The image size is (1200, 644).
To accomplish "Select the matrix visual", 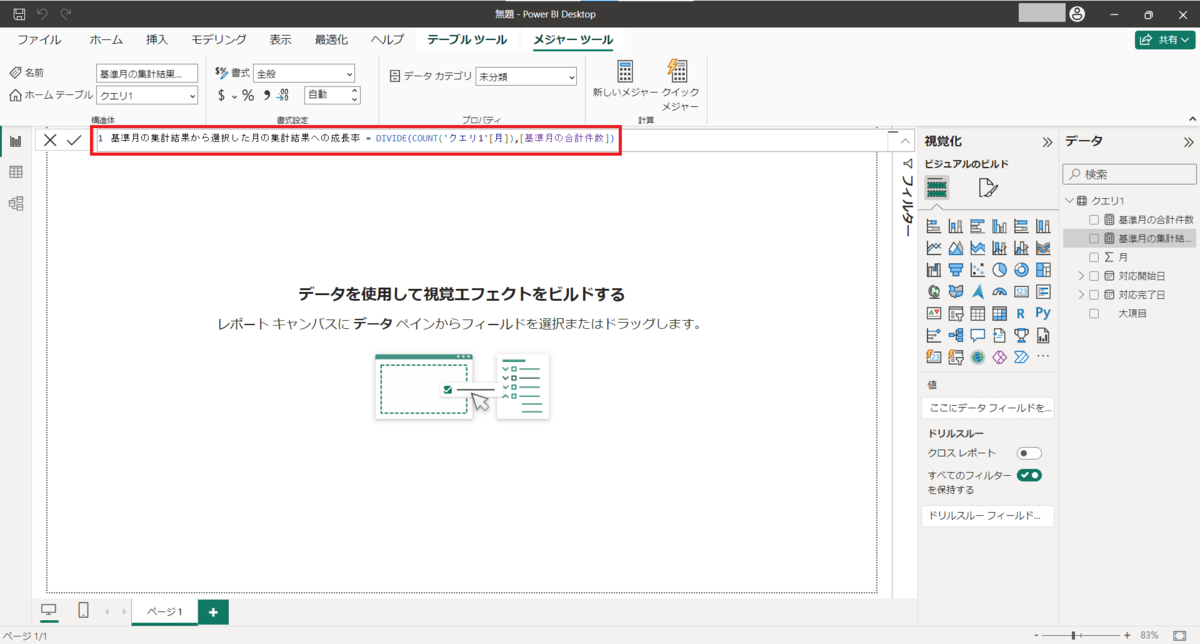I will coord(999,314).
